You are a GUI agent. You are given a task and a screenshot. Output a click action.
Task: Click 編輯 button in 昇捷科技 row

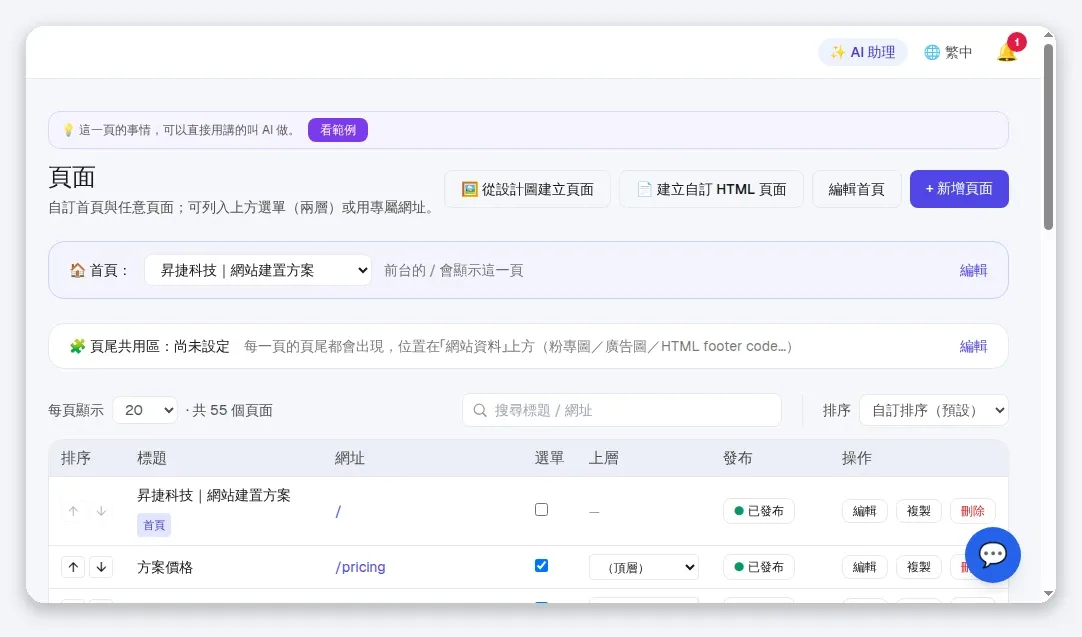pos(865,511)
